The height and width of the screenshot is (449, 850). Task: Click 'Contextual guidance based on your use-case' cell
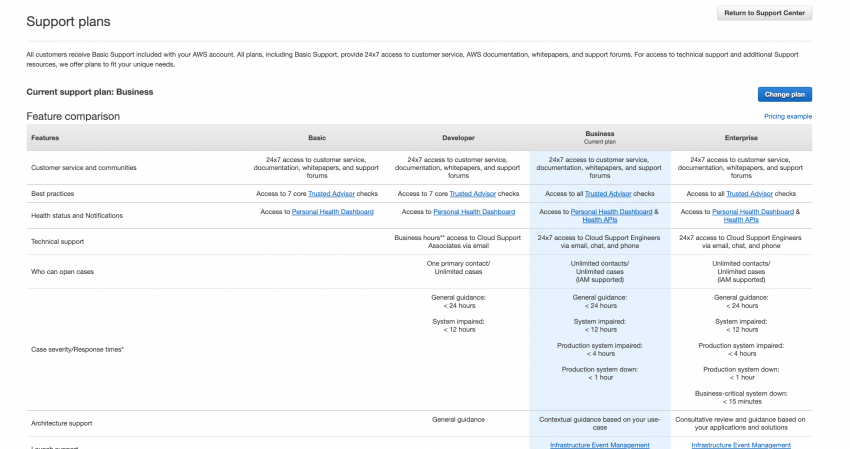[x=600, y=424]
